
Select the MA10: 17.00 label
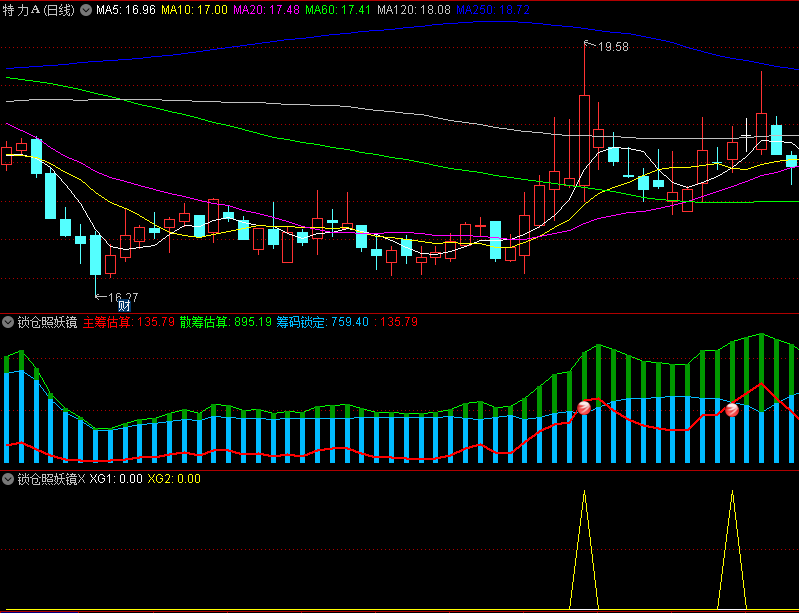click(194, 10)
